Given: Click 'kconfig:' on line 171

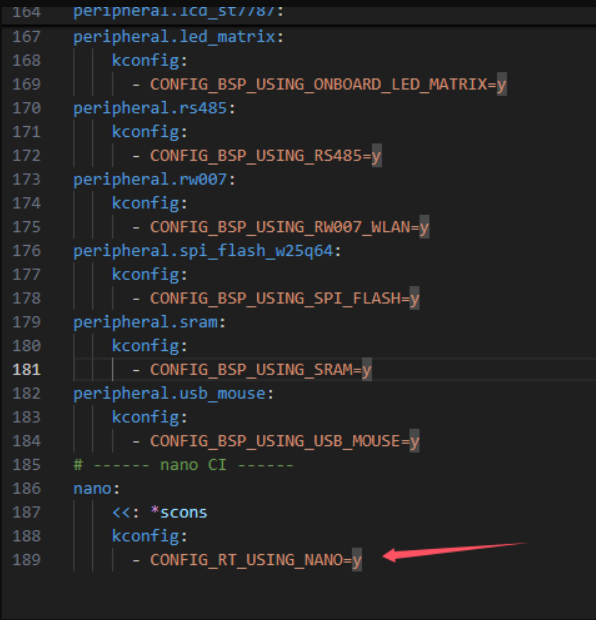Looking at the screenshot, I should click(x=149, y=132).
